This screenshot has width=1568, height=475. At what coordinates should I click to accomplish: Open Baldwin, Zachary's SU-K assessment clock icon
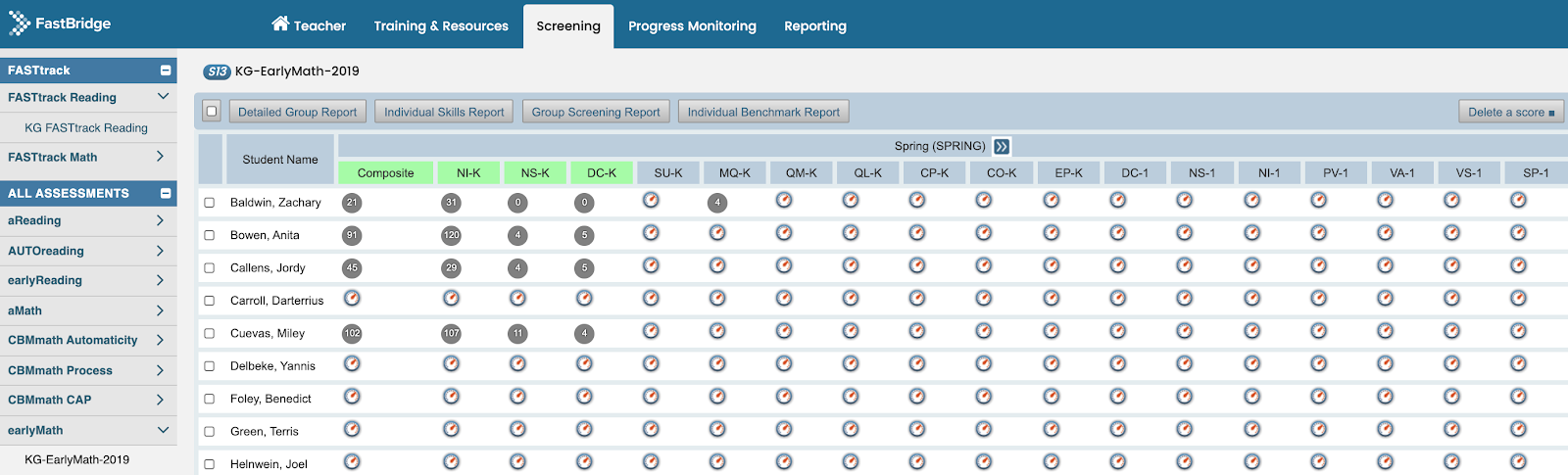651,200
